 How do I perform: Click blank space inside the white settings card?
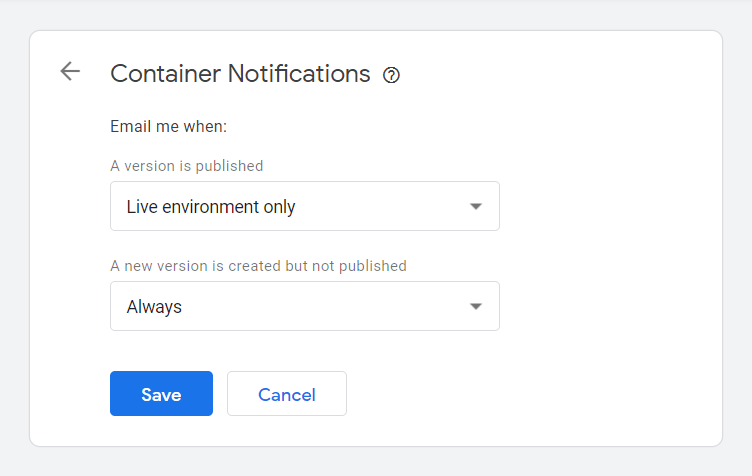(609, 240)
